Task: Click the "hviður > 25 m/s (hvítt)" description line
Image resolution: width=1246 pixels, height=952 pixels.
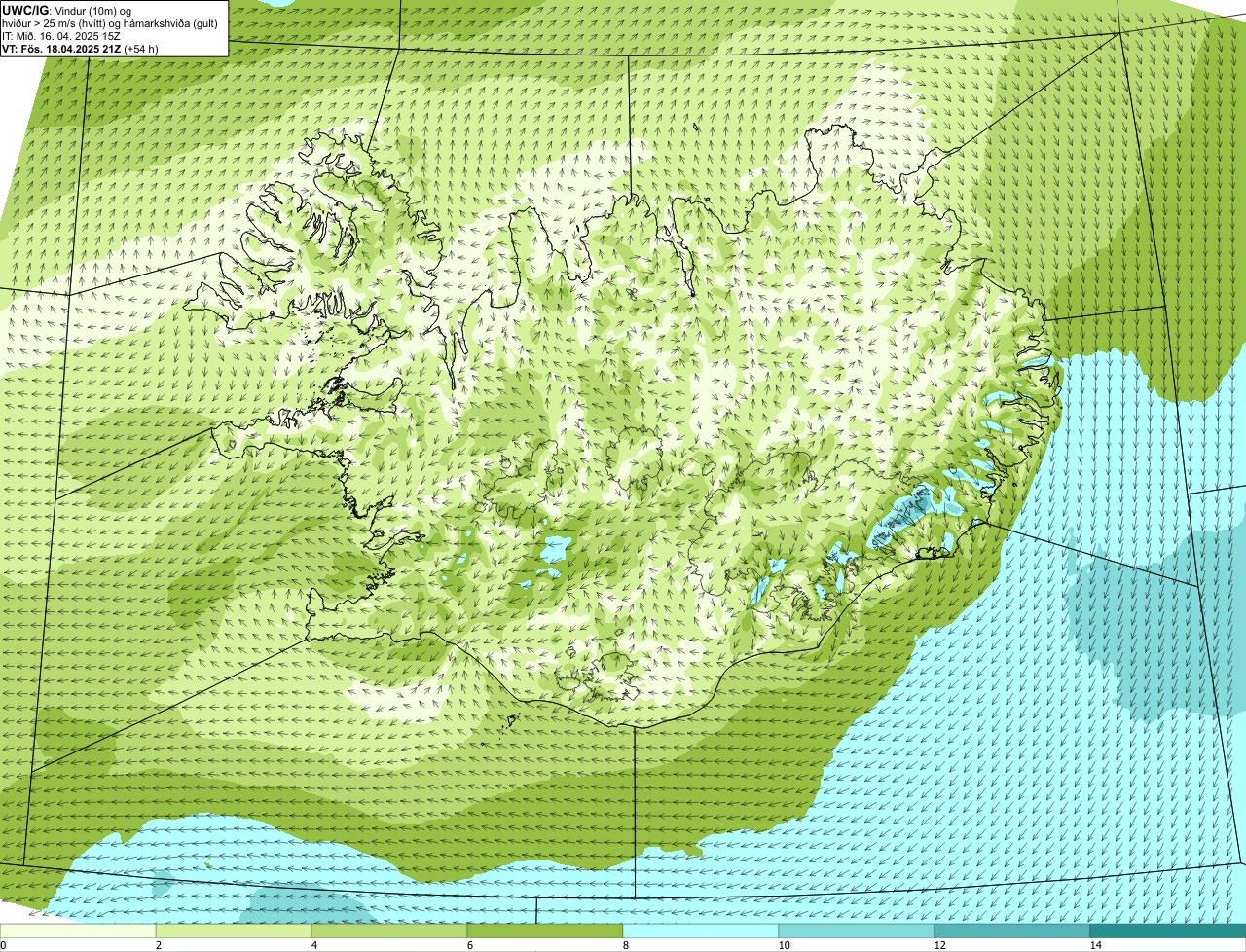Action: tap(110, 23)
